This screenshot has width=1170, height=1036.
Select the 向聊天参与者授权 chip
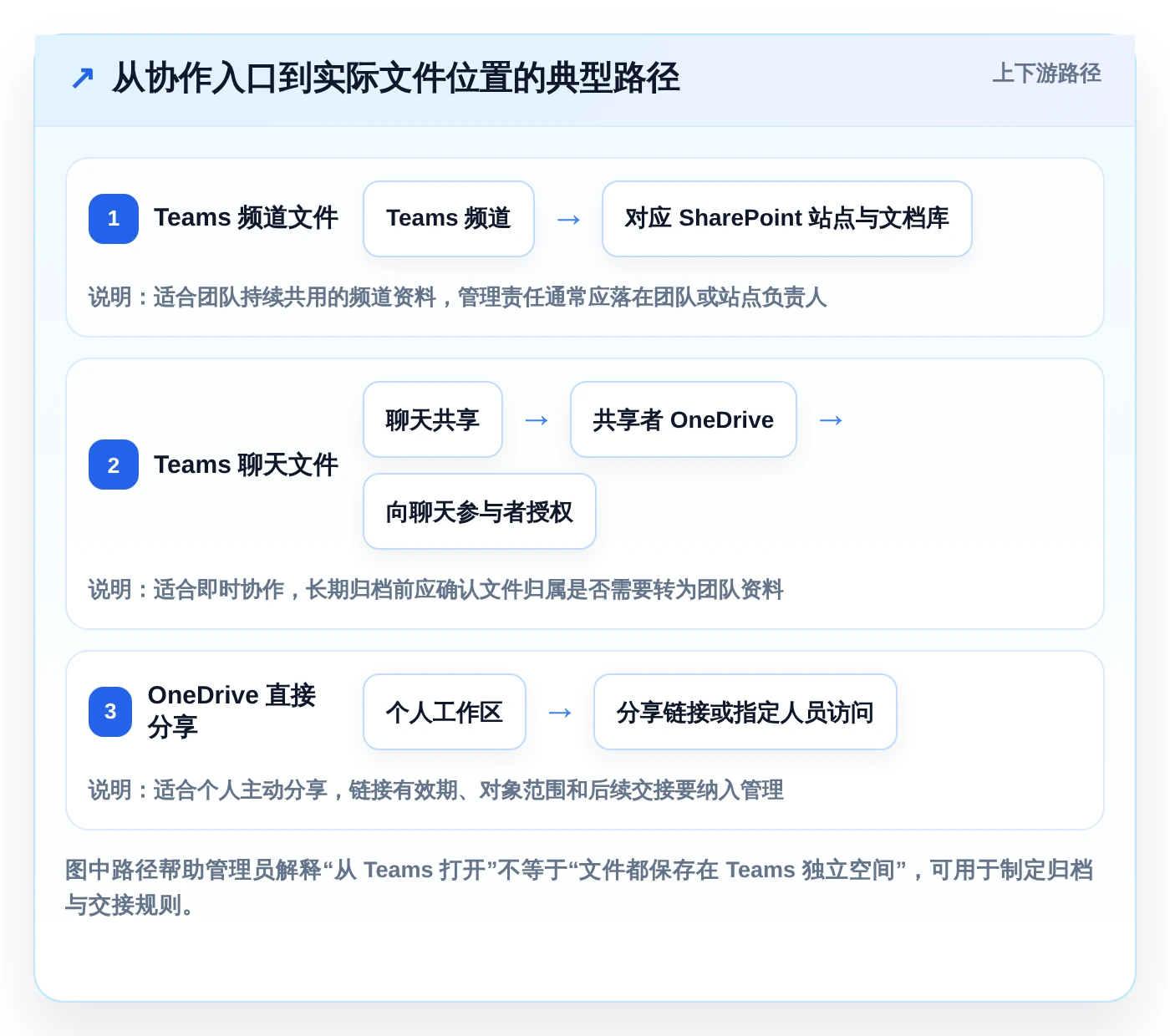click(480, 511)
